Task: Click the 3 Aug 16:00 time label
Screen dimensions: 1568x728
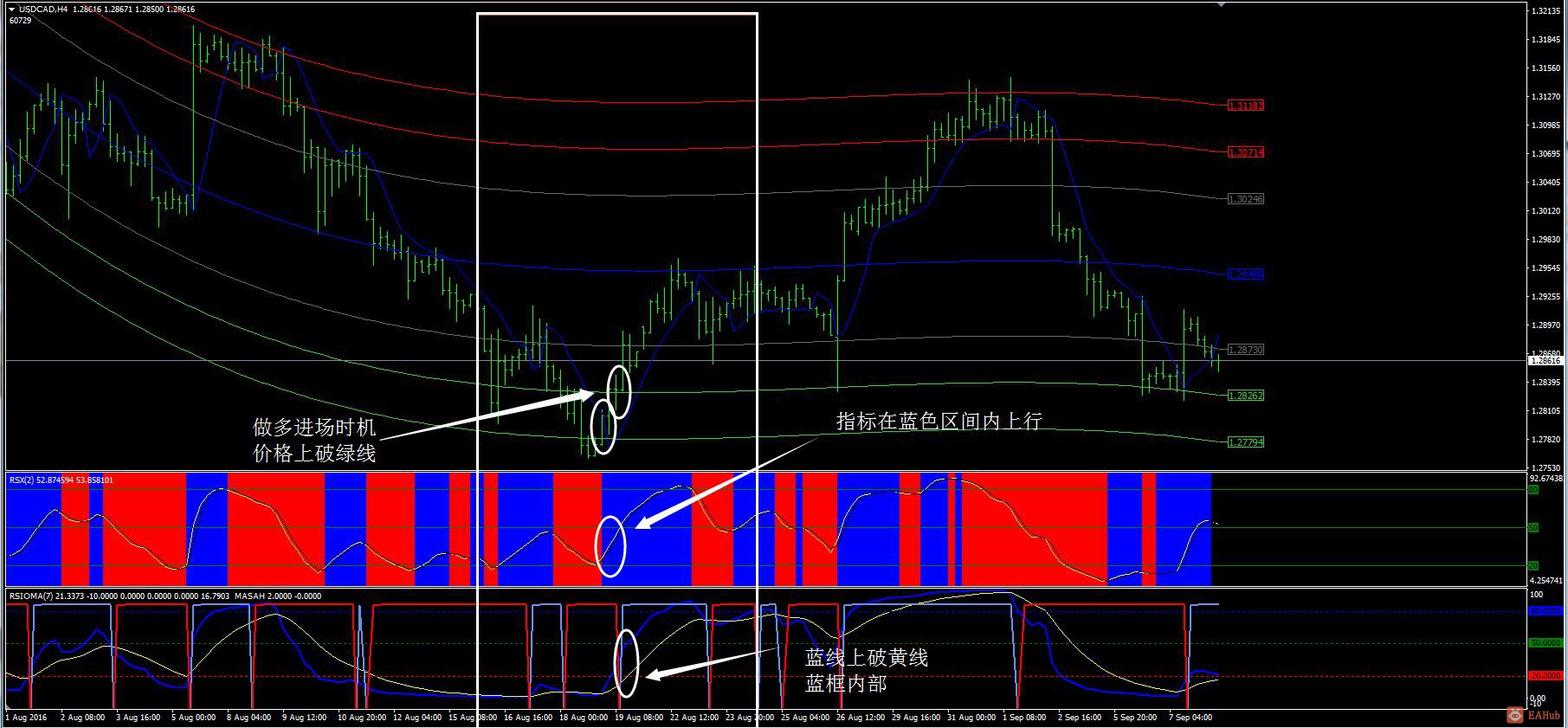Action: [139, 718]
